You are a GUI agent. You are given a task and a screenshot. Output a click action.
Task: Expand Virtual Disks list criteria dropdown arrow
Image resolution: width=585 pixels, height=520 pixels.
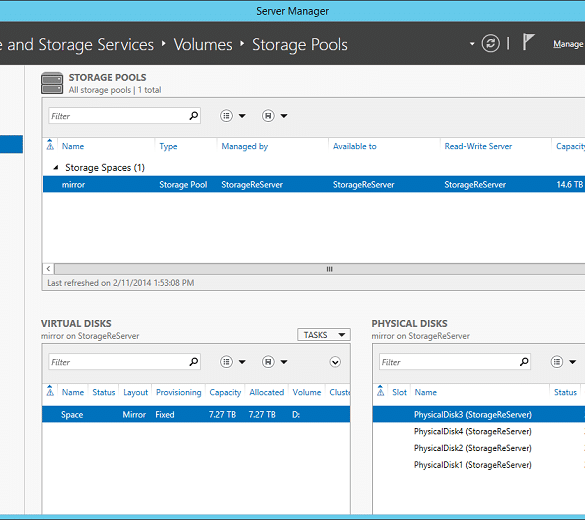point(242,362)
